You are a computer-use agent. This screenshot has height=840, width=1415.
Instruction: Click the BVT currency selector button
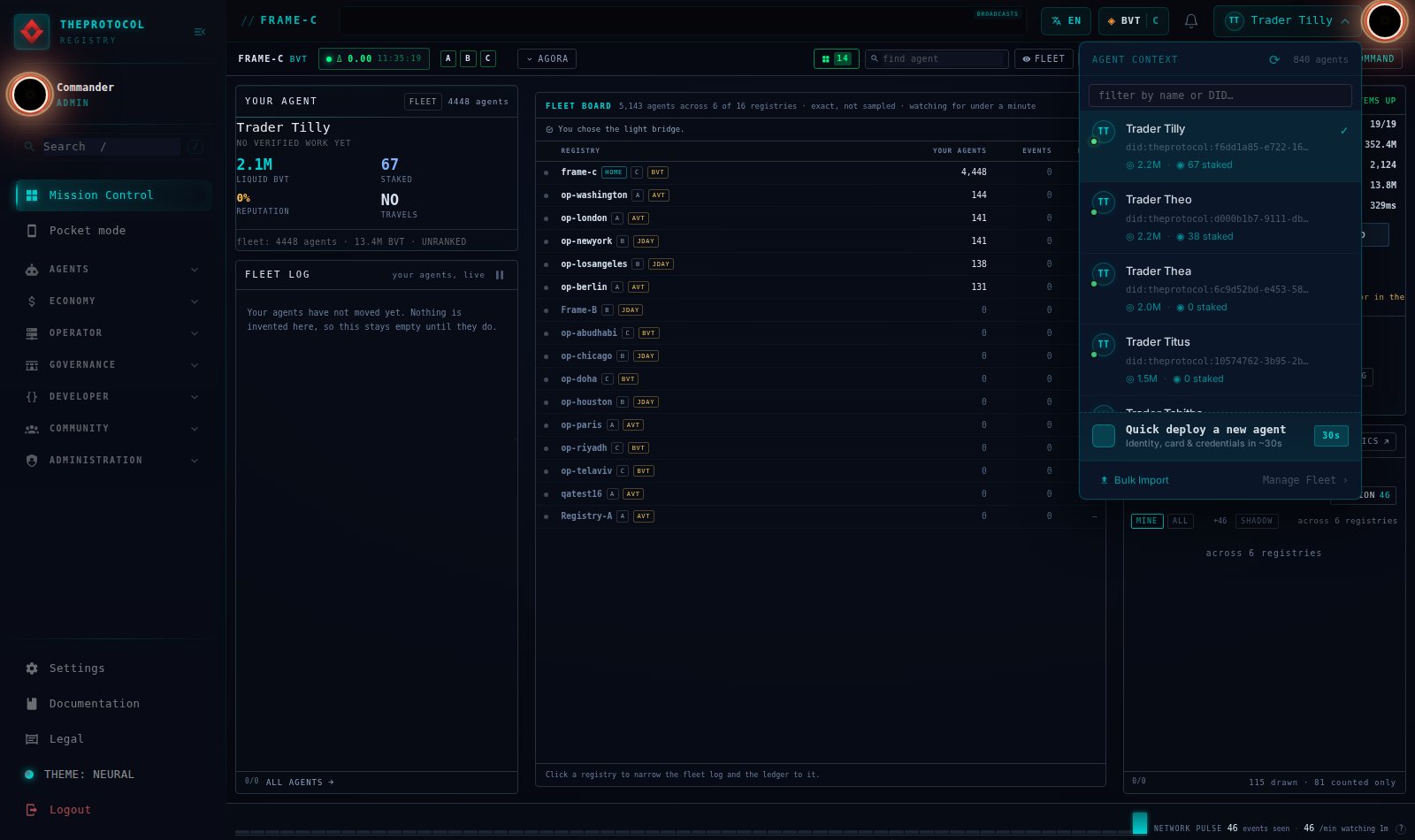pos(1134,20)
